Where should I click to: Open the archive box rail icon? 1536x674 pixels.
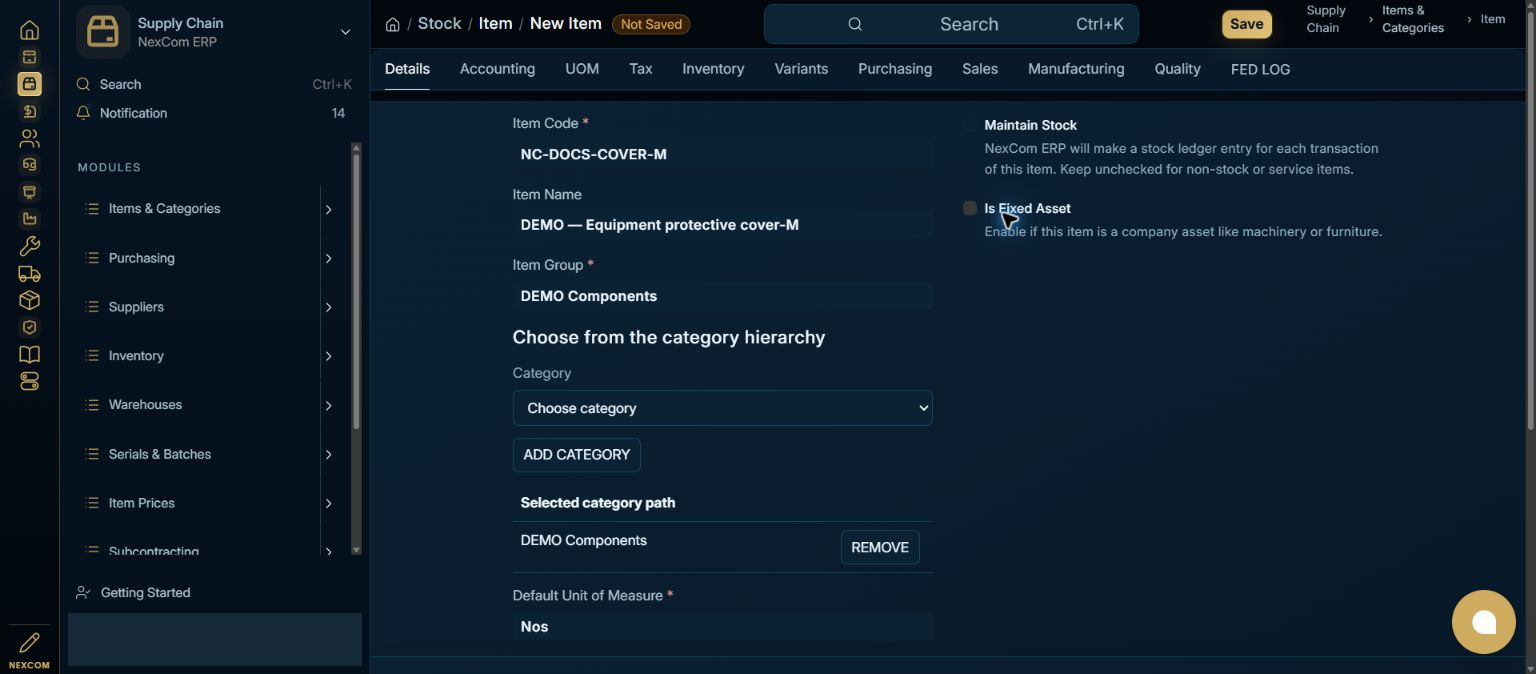[x=29, y=57]
